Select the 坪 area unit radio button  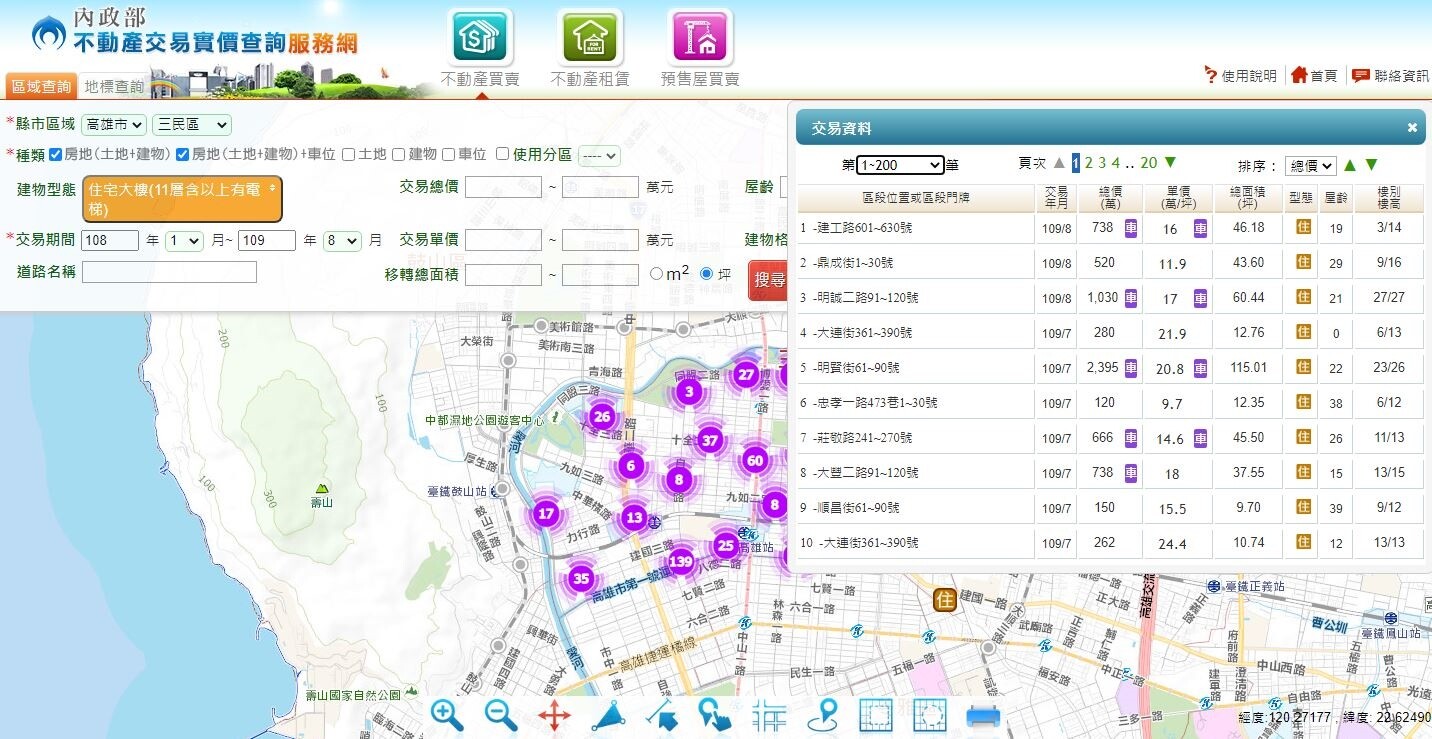pos(707,273)
